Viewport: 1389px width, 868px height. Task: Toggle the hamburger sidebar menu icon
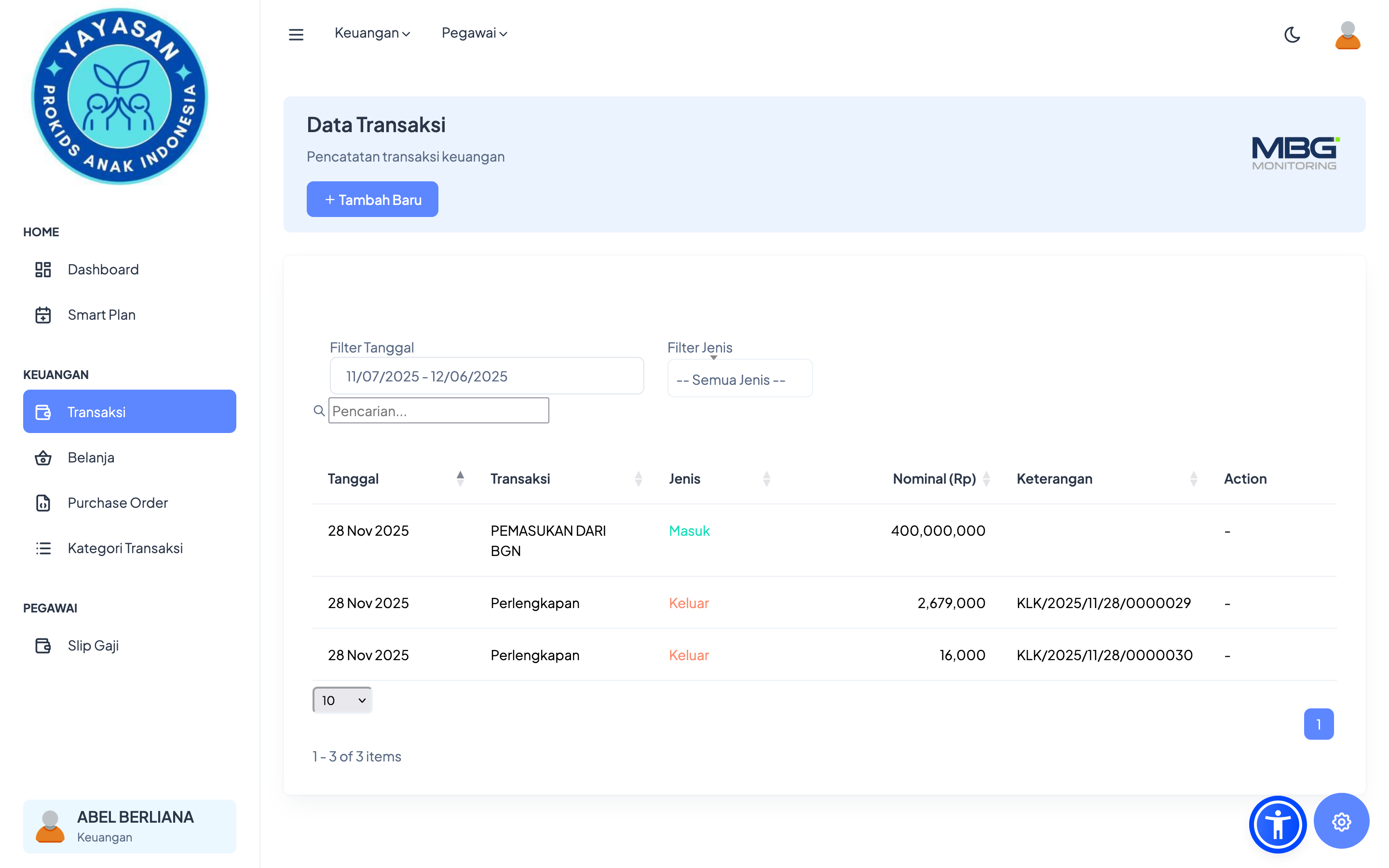click(296, 34)
